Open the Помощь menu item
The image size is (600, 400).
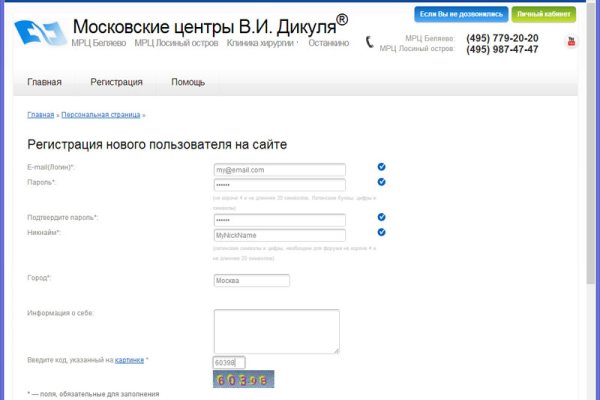[x=188, y=83]
